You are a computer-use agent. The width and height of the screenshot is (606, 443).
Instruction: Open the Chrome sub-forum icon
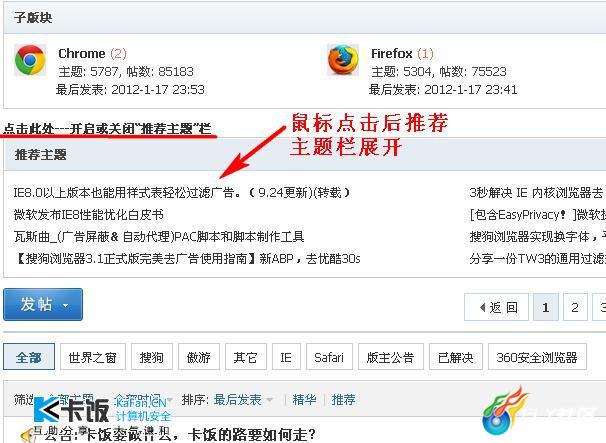click(x=30, y=60)
